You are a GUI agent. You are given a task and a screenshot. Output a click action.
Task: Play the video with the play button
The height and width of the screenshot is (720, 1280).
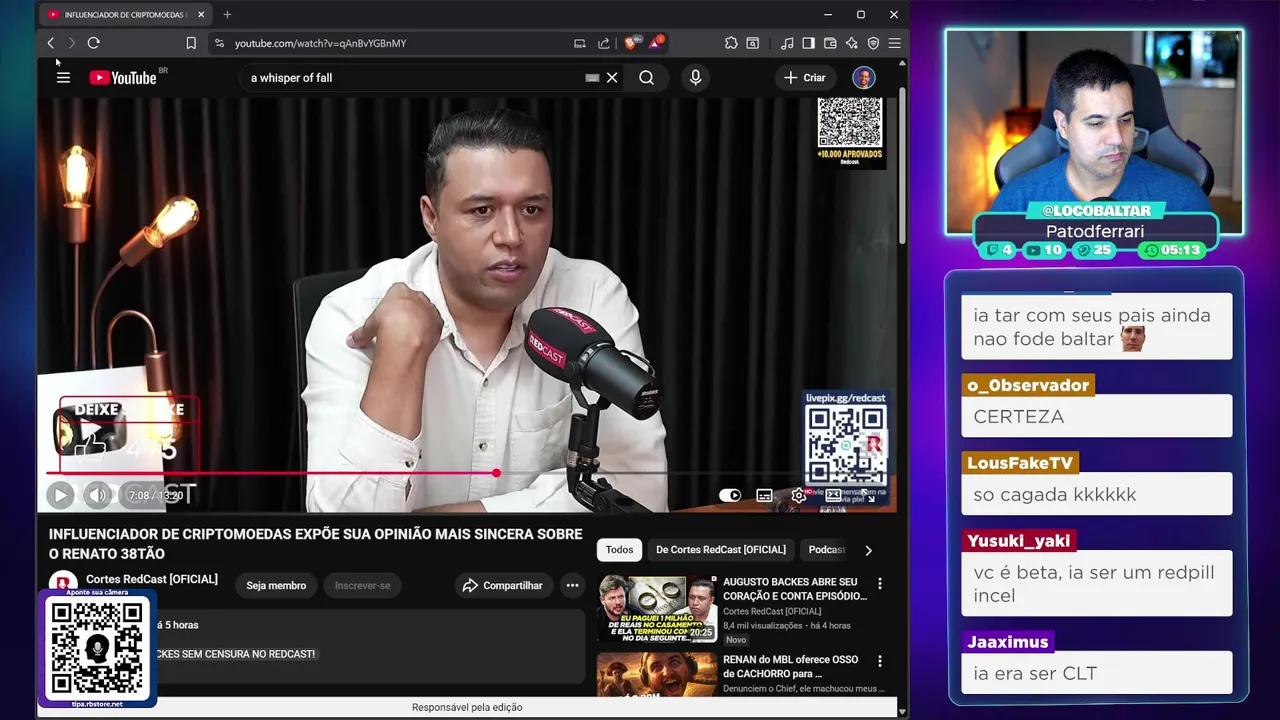coord(60,495)
